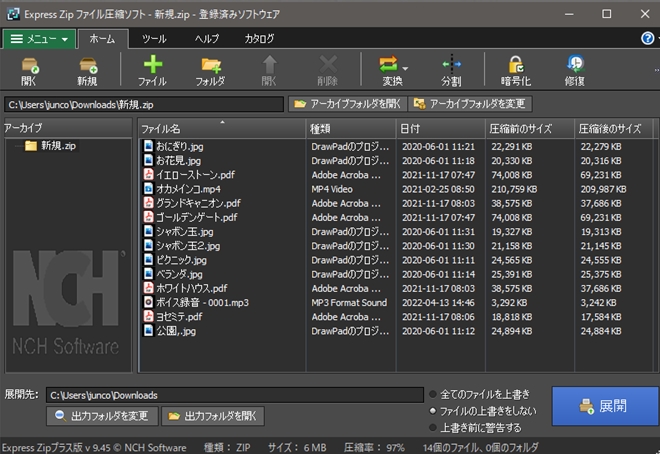
Task: Sort by 圧縮前のサイズ column header
Action: click(530, 128)
